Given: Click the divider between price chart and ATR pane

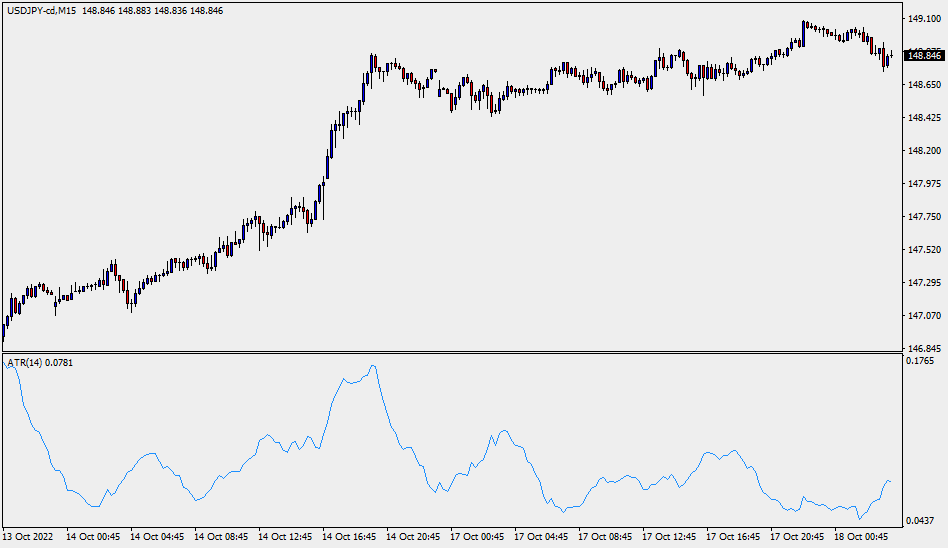Looking at the screenshot, I should pyautogui.click(x=450, y=352).
